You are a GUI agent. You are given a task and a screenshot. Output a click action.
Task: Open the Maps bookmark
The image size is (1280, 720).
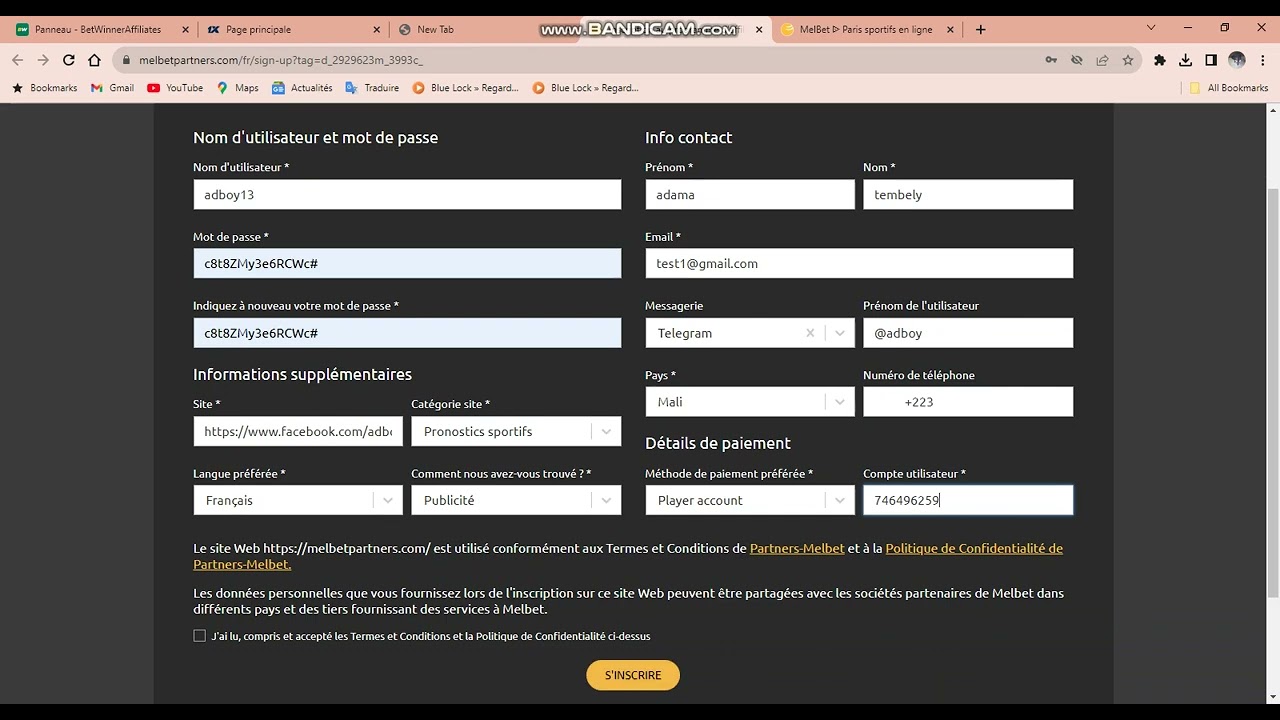coord(238,88)
